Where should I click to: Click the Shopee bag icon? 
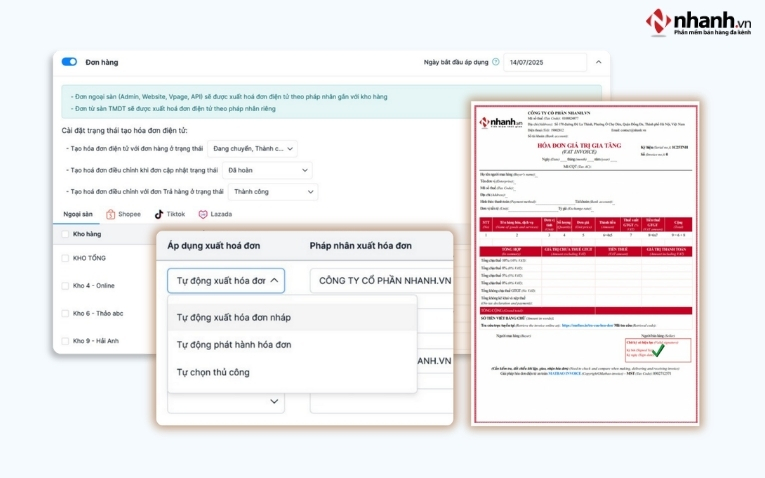pos(111,214)
